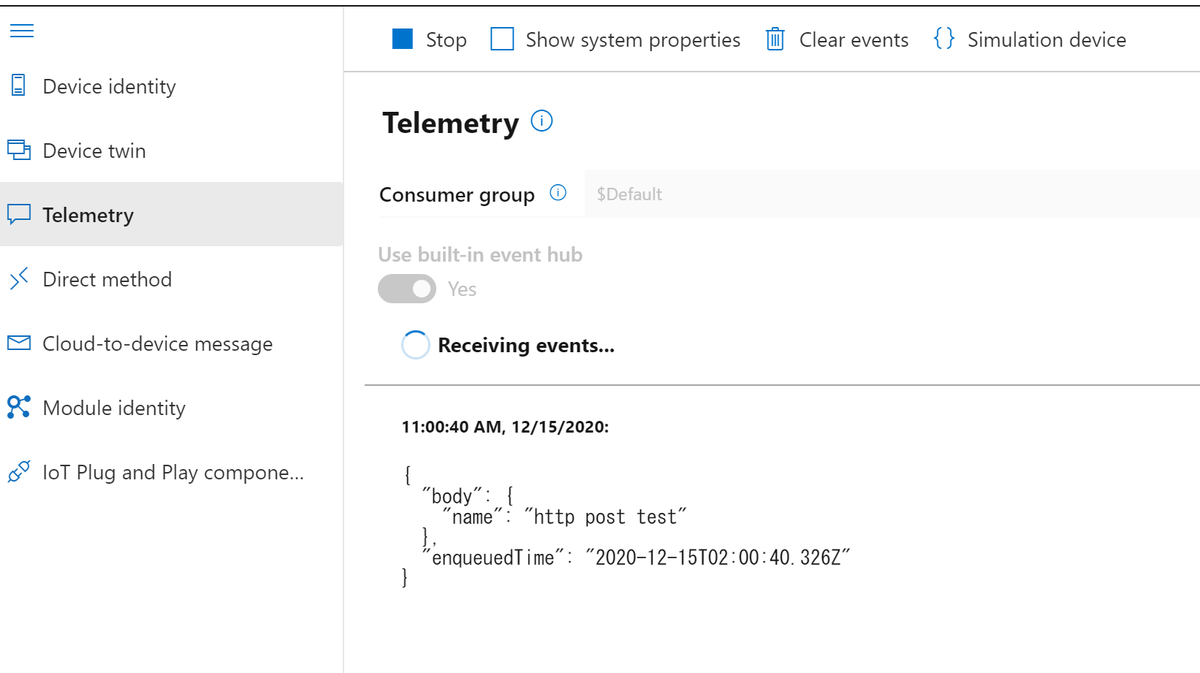
Task: Select the Telemetry menu item
Action: [x=171, y=214]
